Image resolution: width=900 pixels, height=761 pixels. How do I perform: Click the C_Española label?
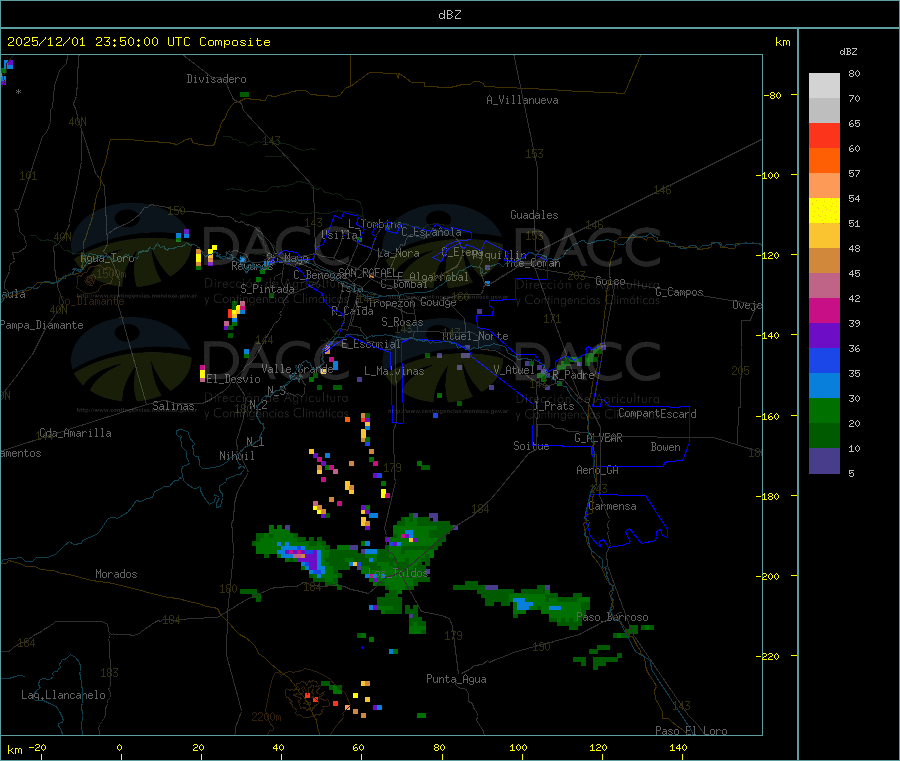[x=431, y=232]
